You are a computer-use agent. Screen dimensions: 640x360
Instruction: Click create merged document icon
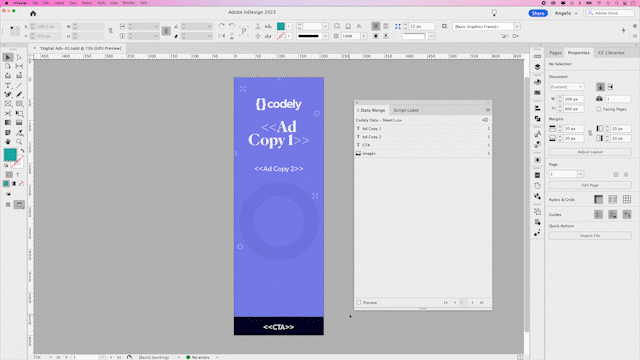[485, 120]
